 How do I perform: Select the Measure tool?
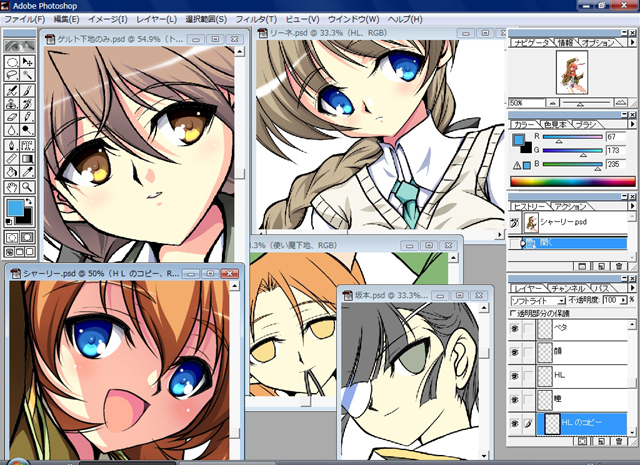(12, 159)
